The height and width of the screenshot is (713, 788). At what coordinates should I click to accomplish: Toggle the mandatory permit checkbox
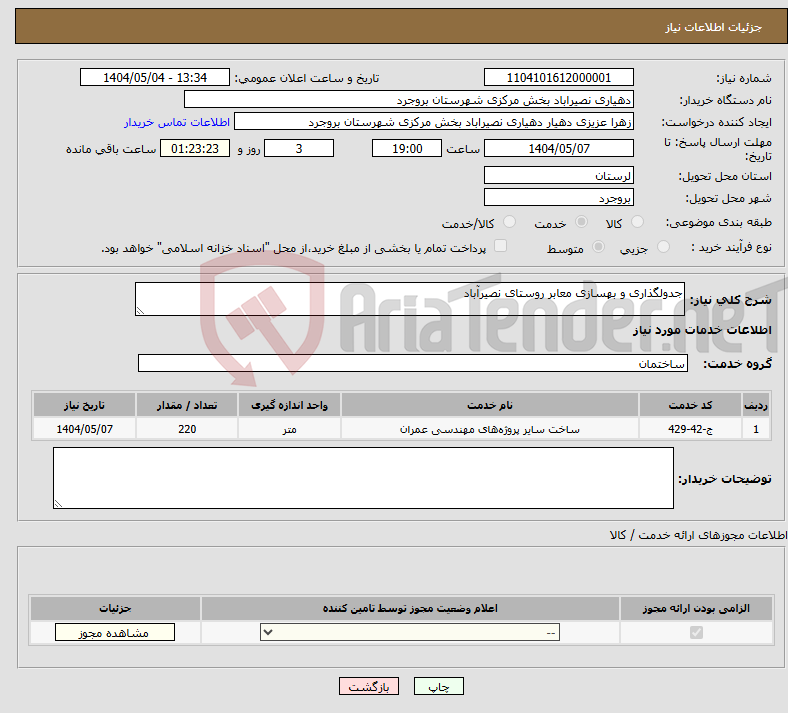(x=696, y=632)
